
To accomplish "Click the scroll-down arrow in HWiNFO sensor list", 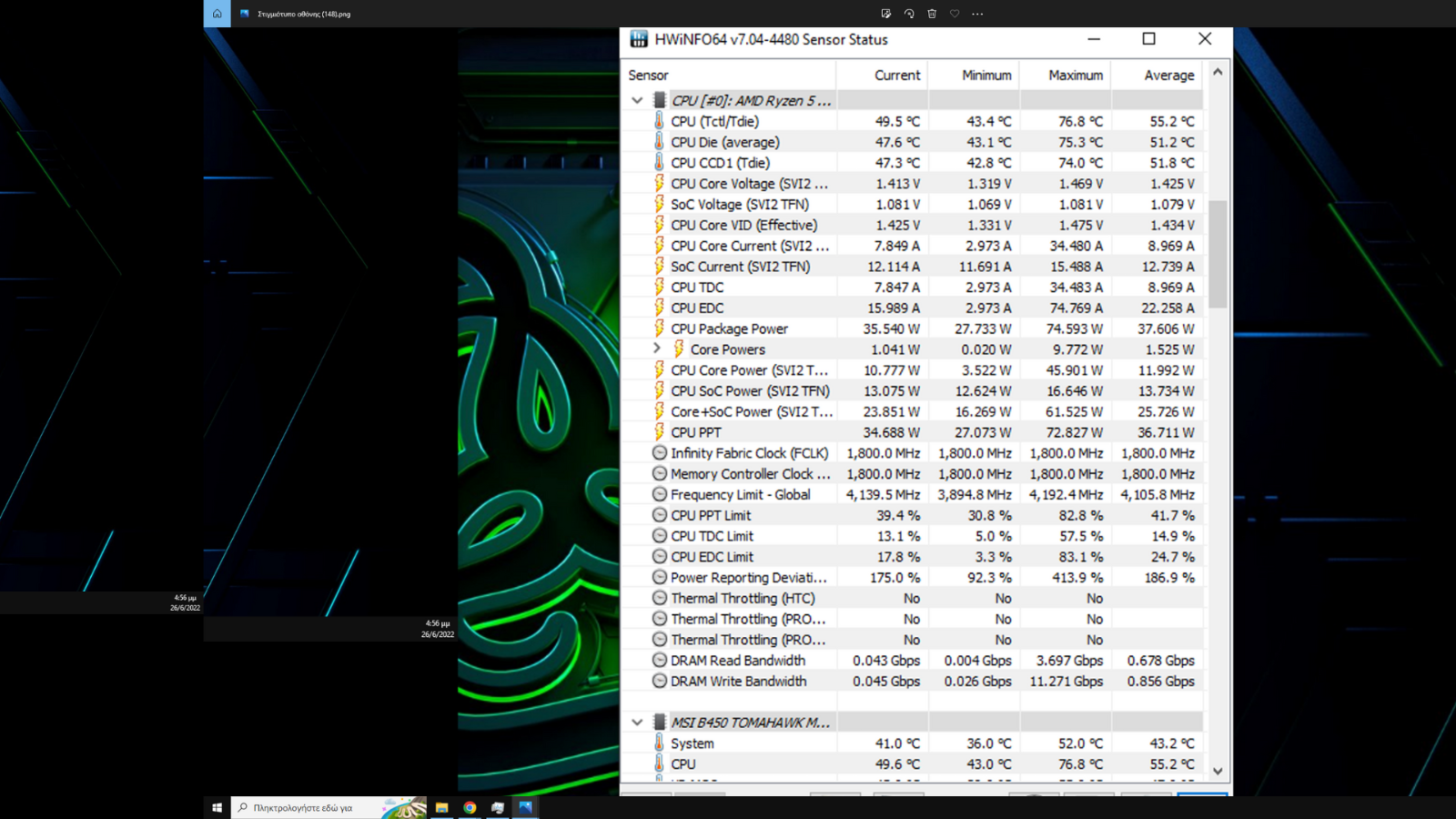I will 1218,771.
